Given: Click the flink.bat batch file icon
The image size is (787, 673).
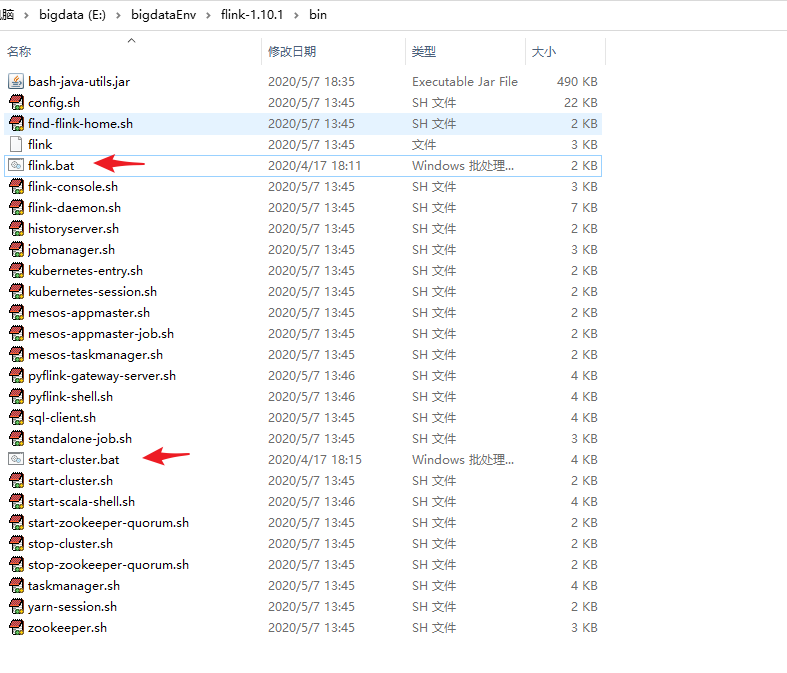Looking at the screenshot, I should 16,166.
